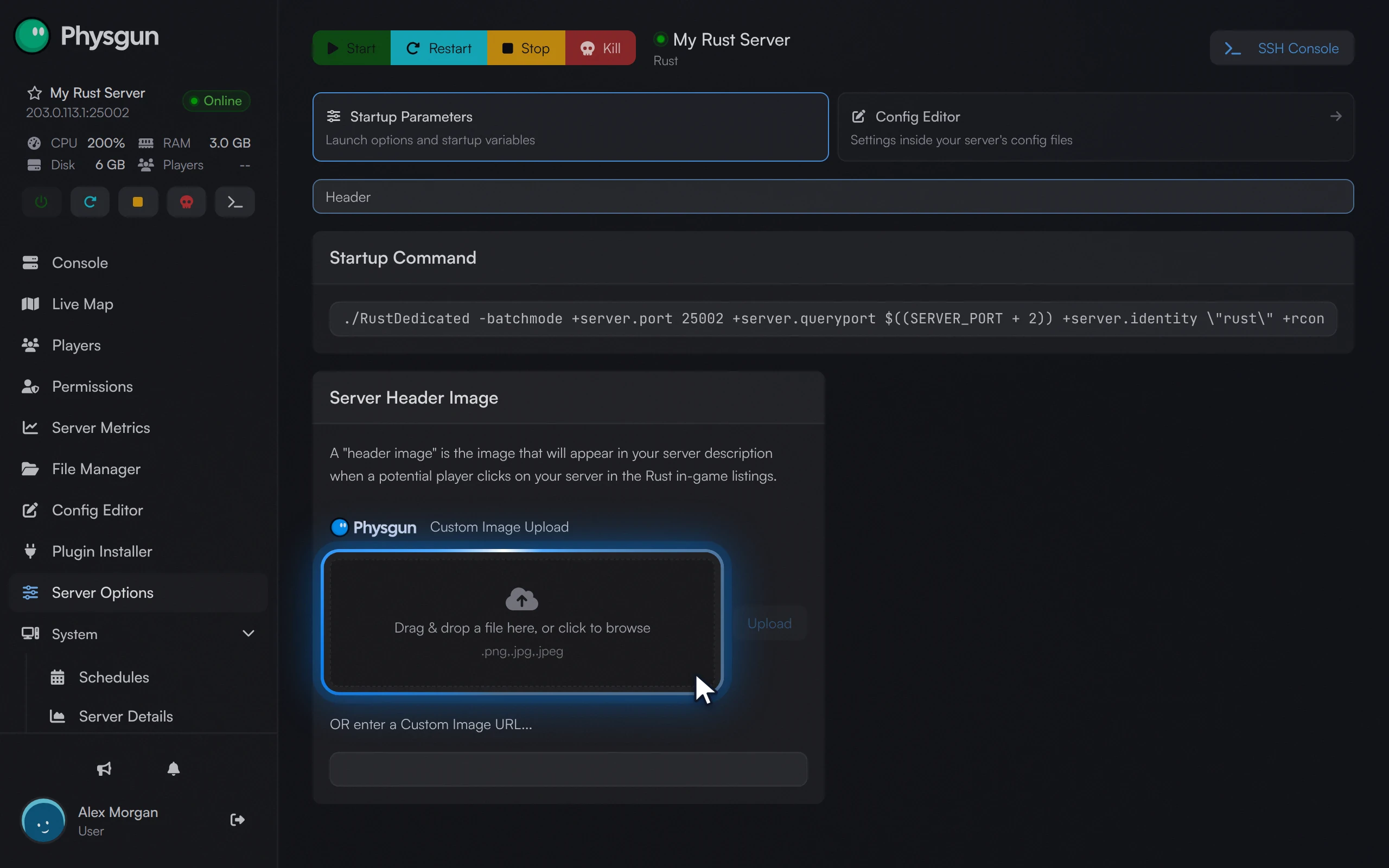This screenshot has height=868, width=1389.
Task: Click the yellow stop square in sidebar
Action: click(x=138, y=201)
